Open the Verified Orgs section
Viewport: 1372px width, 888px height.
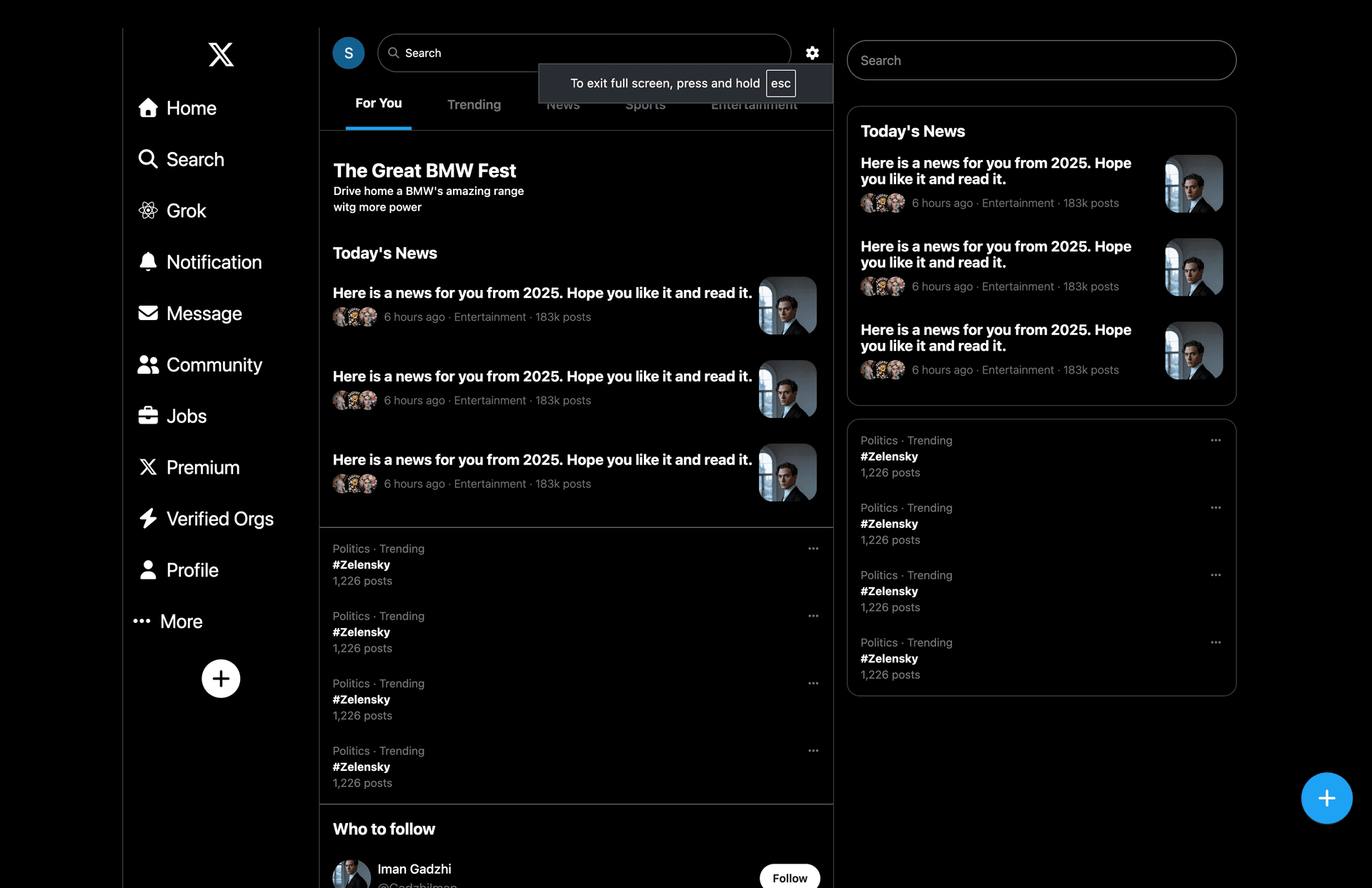click(x=219, y=519)
